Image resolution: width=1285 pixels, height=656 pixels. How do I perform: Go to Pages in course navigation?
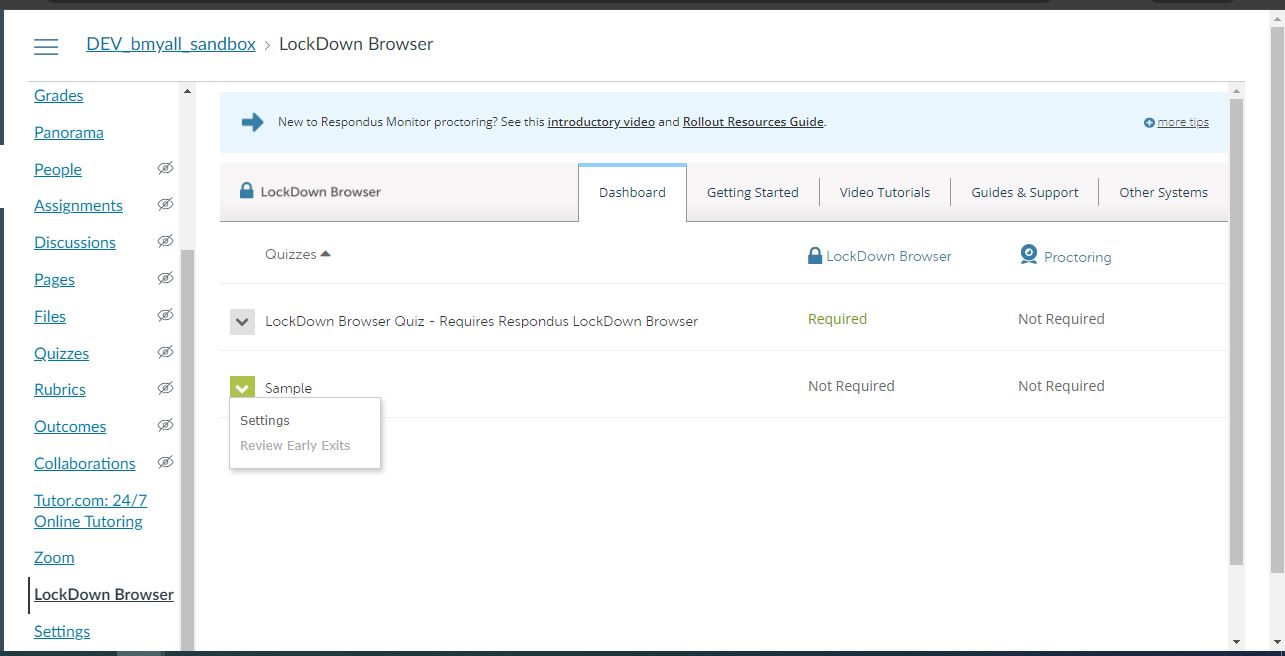[x=54, y=280]
